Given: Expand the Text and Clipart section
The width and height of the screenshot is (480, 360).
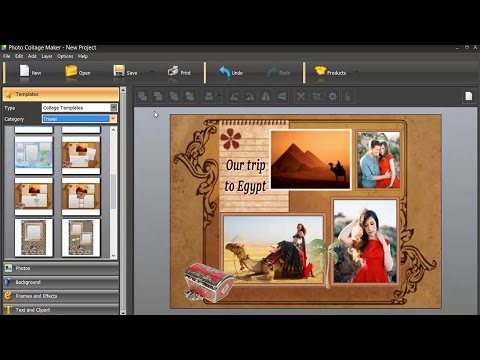Looking at the screenshot, I should [61, 310].
